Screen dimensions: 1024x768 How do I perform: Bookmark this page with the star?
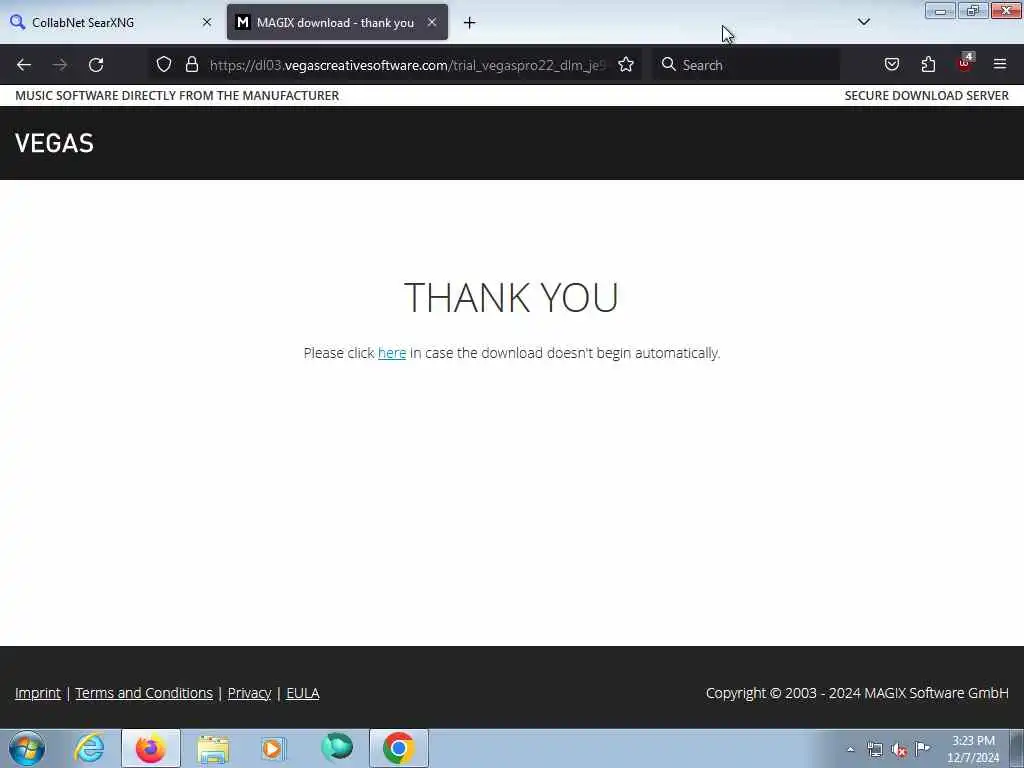click(x=626, y=64)
